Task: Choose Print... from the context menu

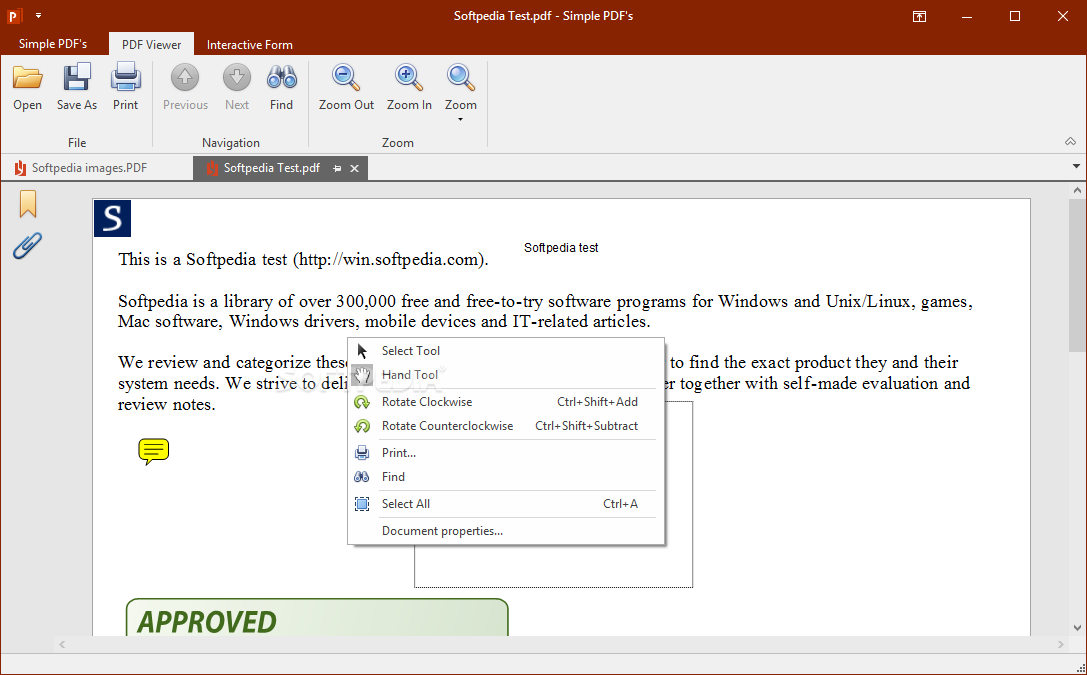Action: tap(506, 453)
